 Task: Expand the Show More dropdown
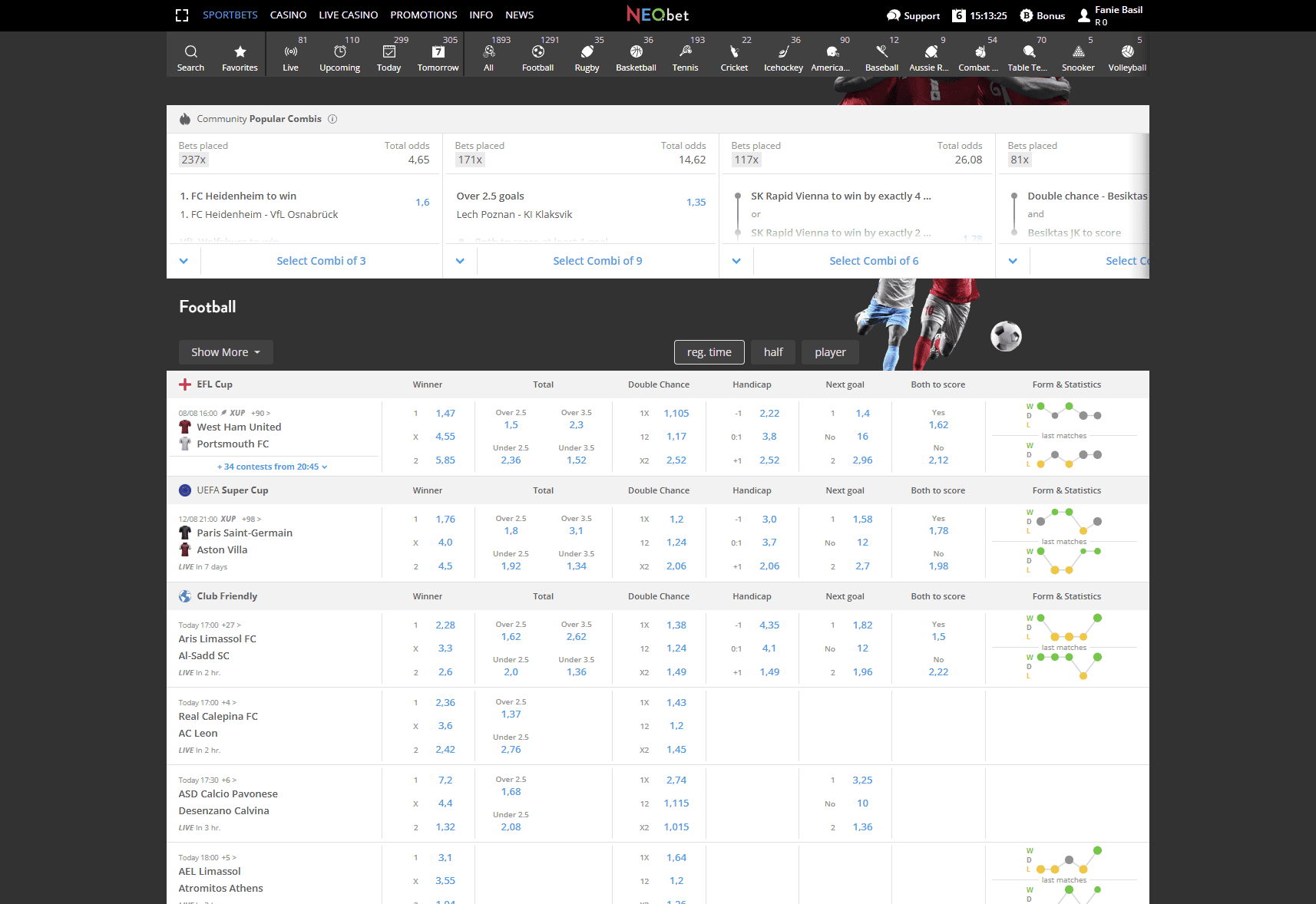(x=226, y=352)
